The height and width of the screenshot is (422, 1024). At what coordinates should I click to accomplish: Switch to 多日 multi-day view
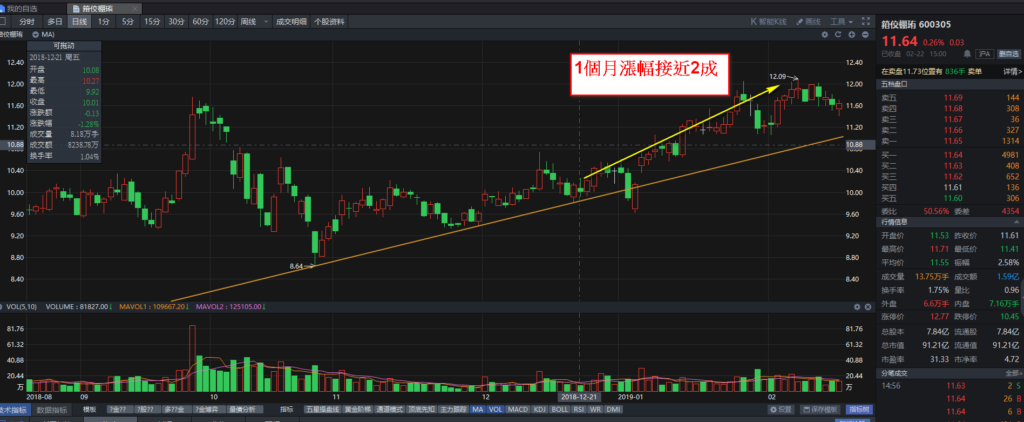tap(55, 22)
